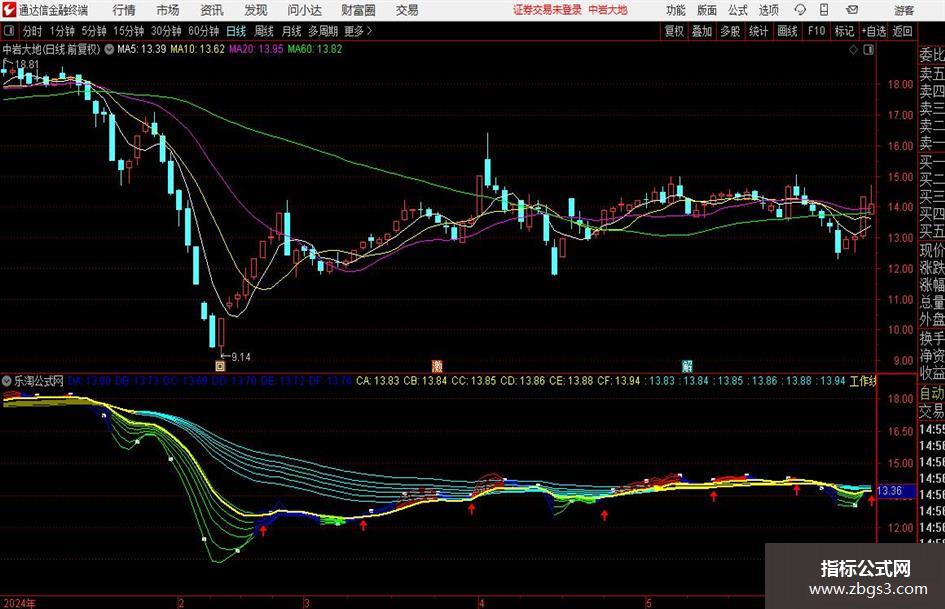The image size is (945, 609).
Task: Open the mail envelope icon
Action: [x=852, y=10]
